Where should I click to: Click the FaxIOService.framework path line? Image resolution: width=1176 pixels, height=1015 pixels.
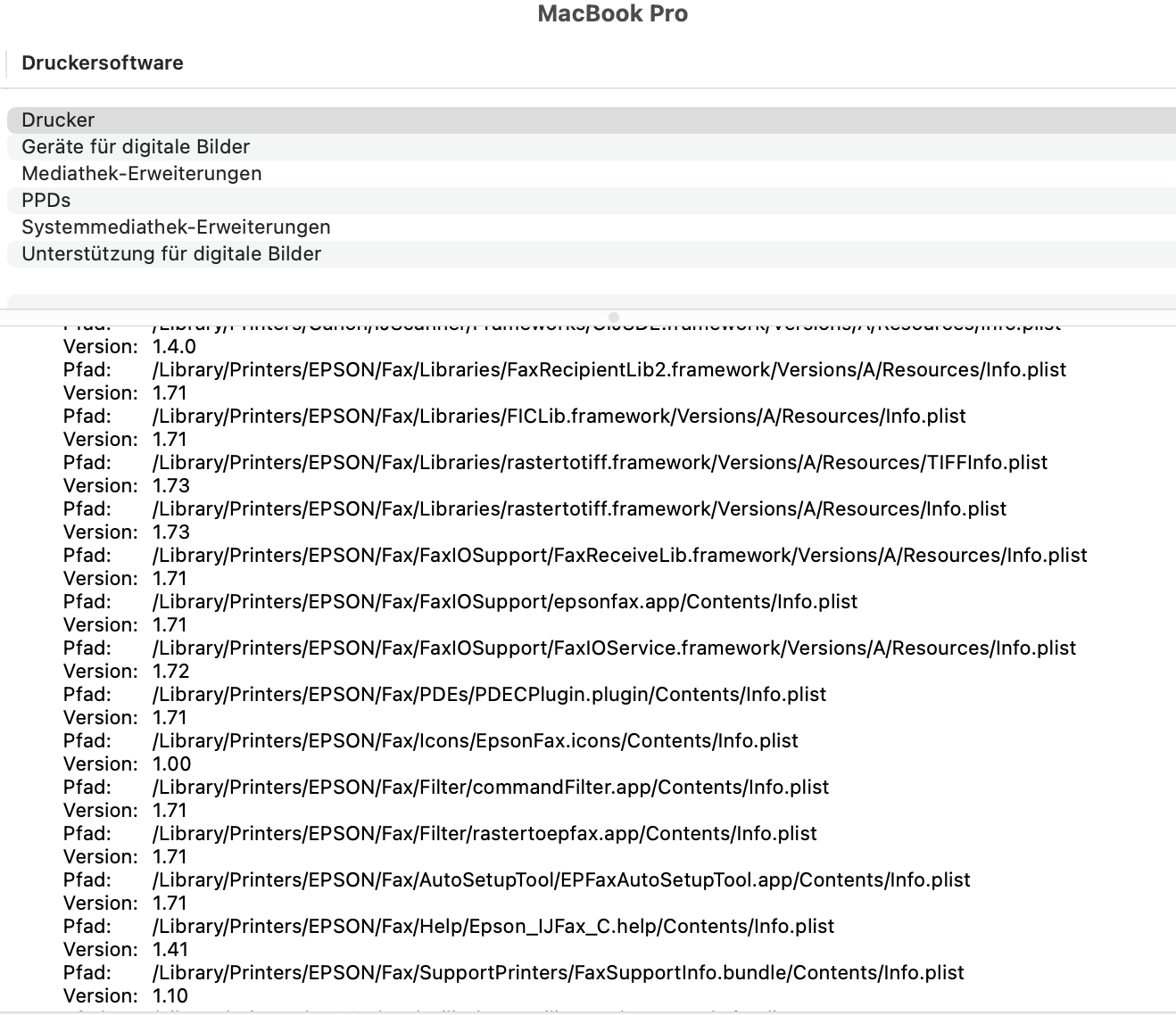pos(614,648)
